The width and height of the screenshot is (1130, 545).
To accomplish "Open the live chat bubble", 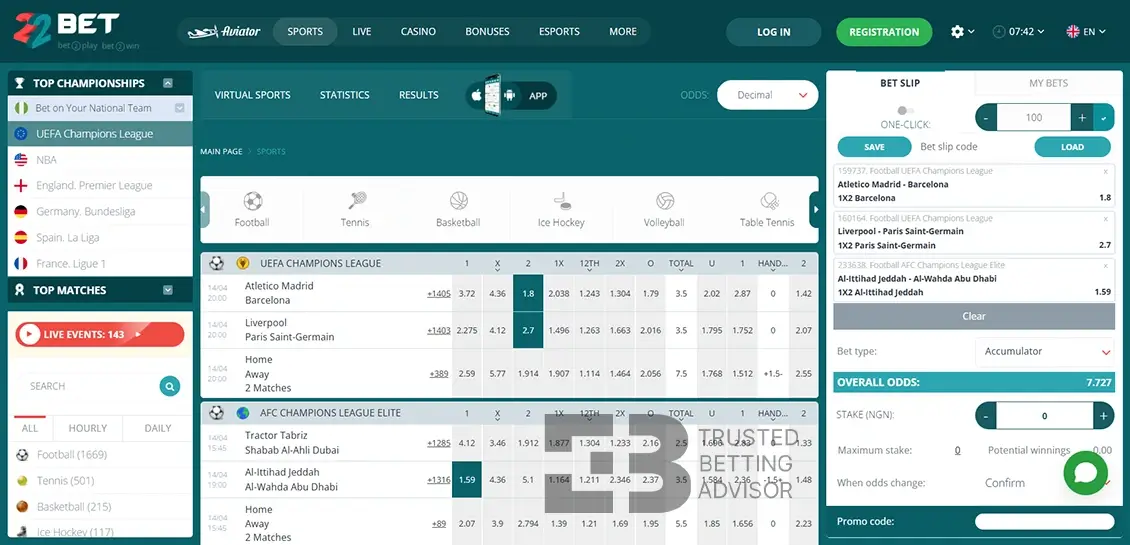I will (x=1085, y=473).
